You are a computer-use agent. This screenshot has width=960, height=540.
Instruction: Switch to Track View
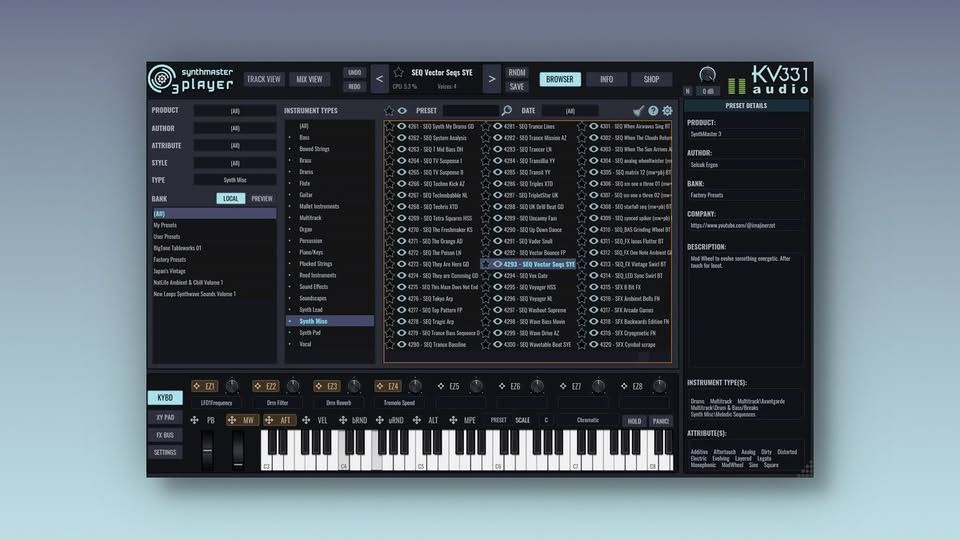[x=264, y=79]
